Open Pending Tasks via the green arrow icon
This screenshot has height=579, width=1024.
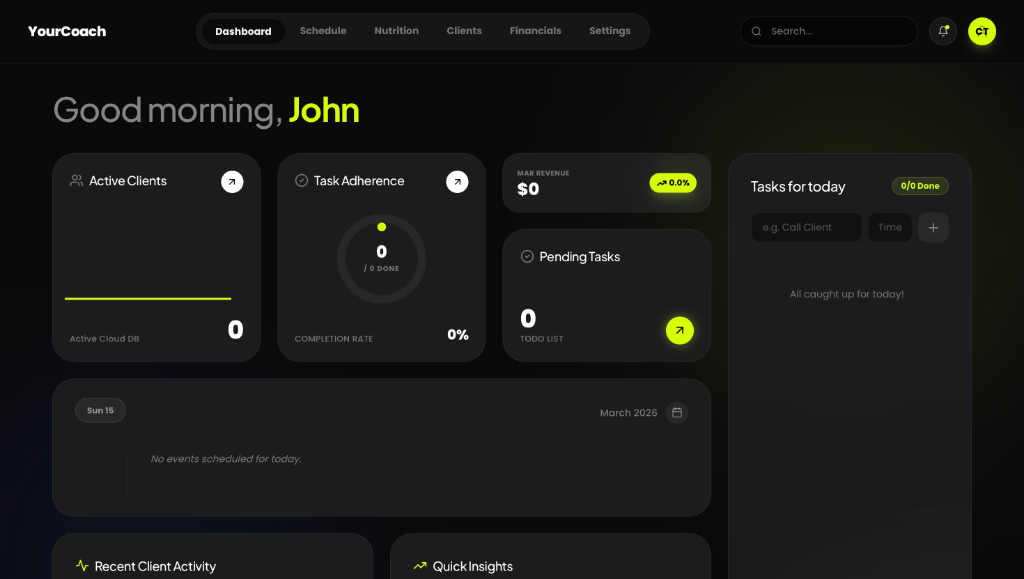pyautogui.click(x=679, y=330)
